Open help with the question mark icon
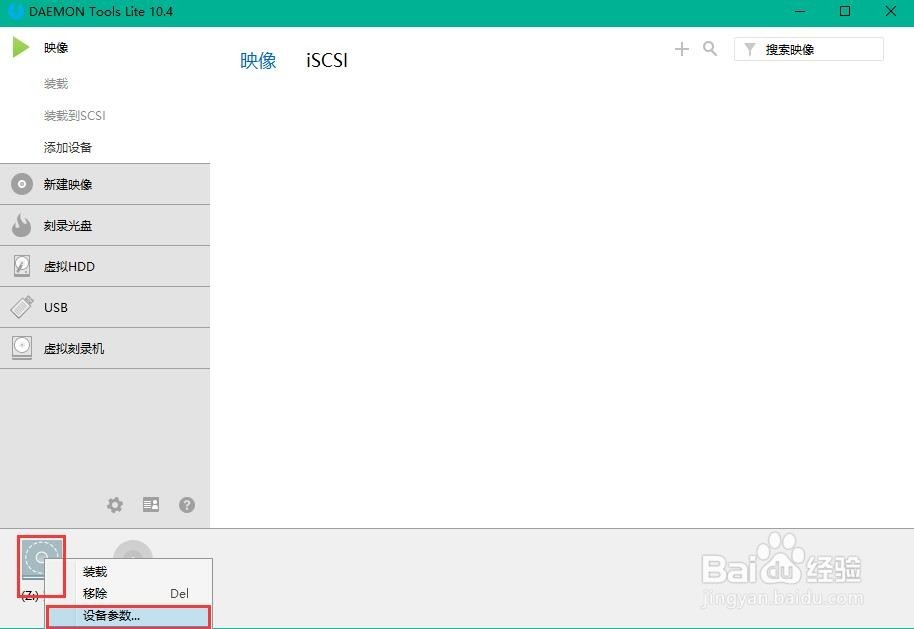The image size is (914, 629). (187, 505)
